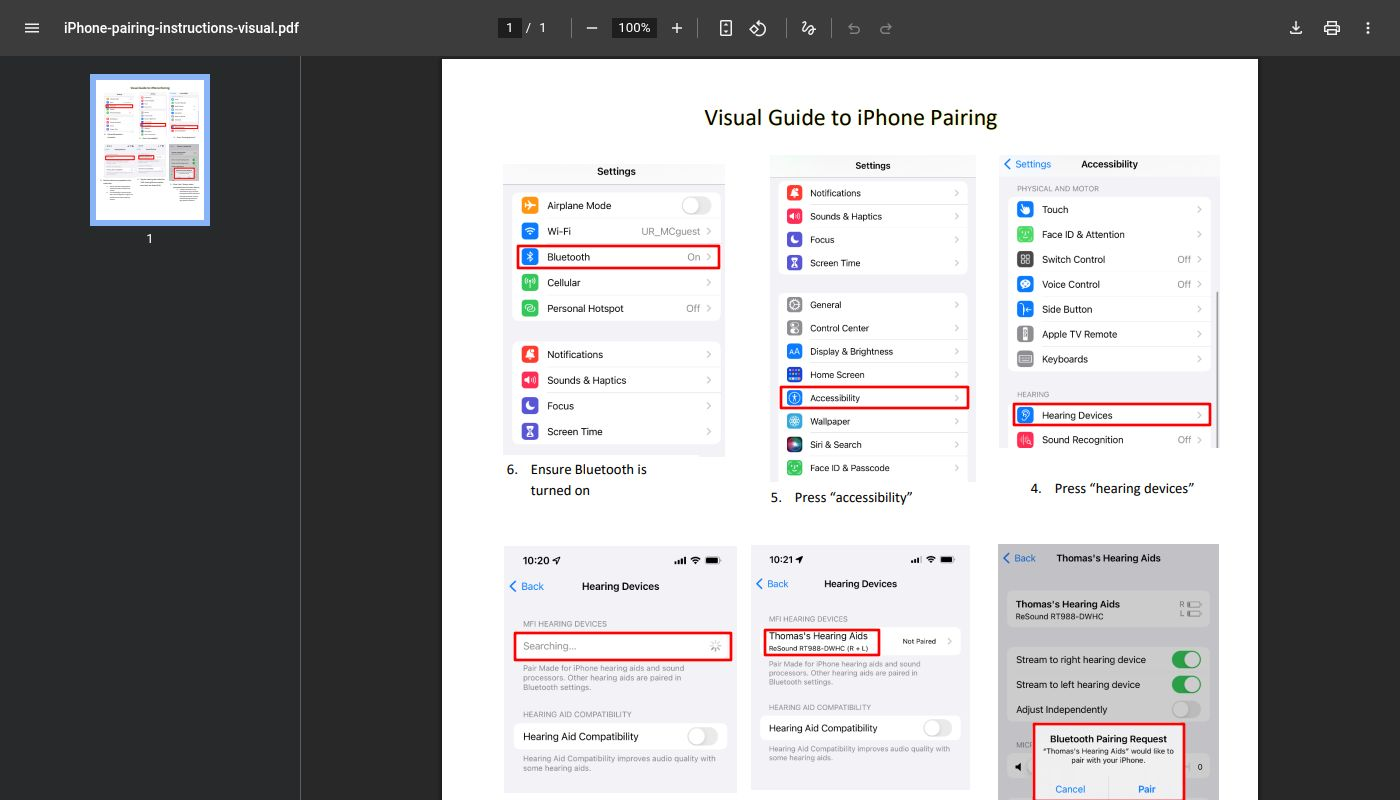Select the draw annotation tool
Viewport: 1400px width, 800px height.
[808, 28]
